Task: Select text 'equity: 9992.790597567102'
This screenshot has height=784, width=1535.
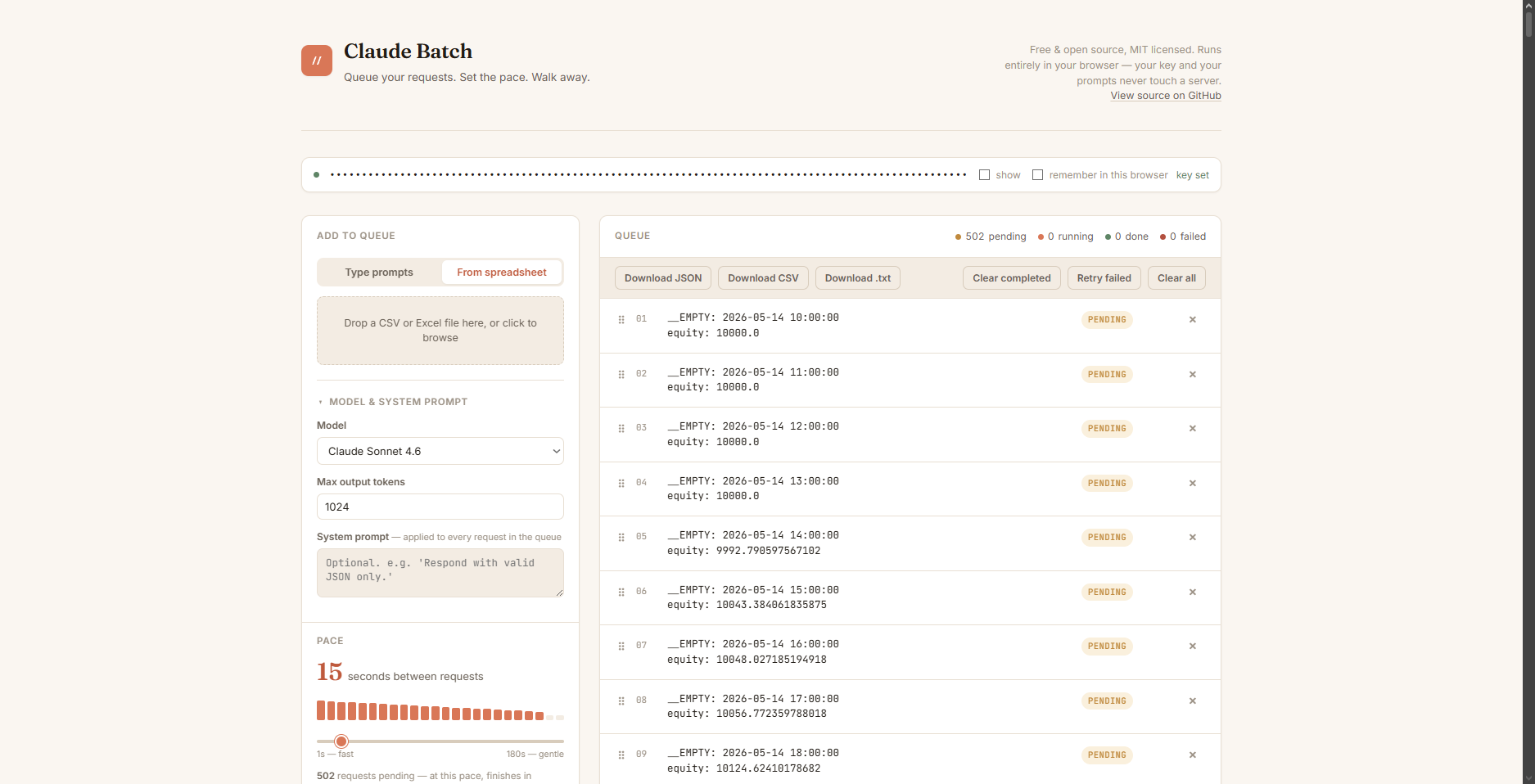Action: coord(744,551)
